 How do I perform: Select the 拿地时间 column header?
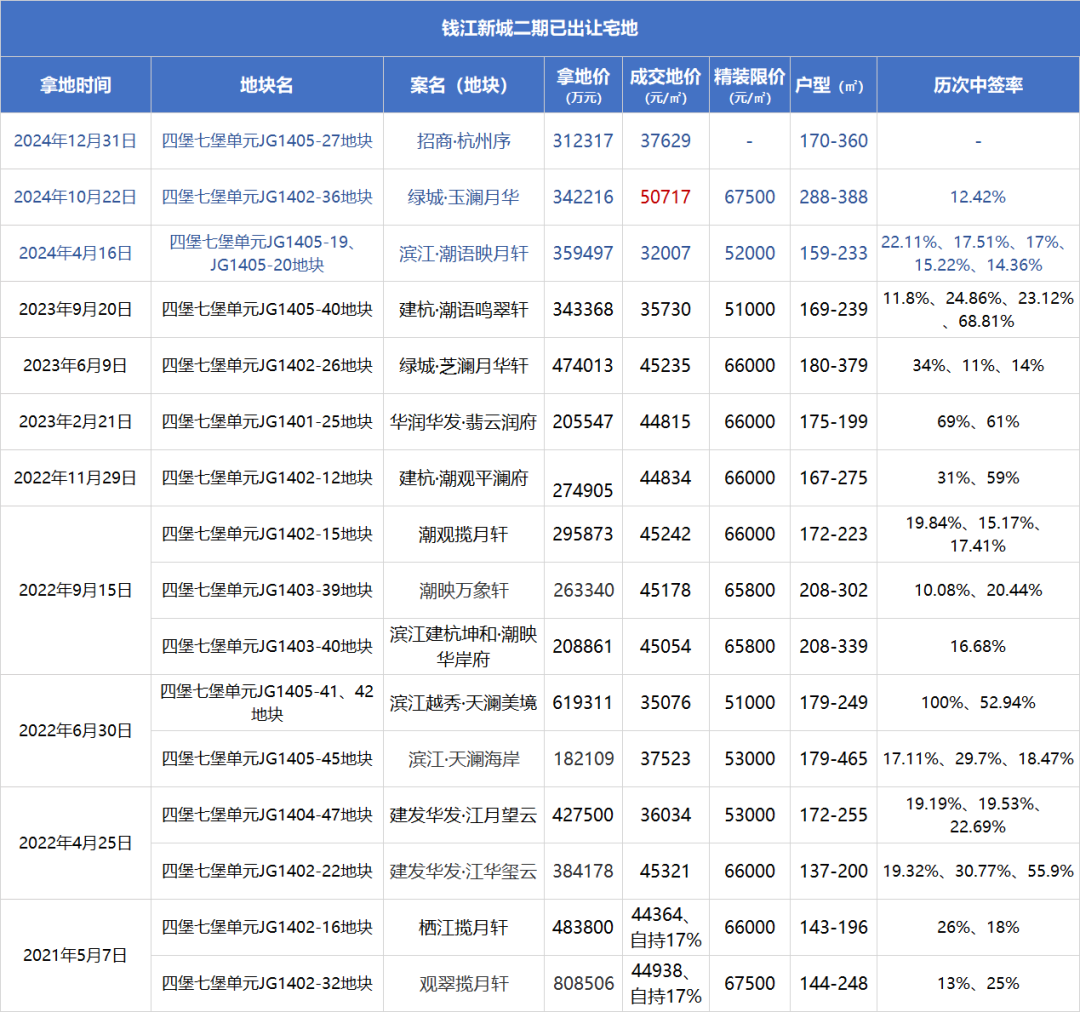point(76,85)
